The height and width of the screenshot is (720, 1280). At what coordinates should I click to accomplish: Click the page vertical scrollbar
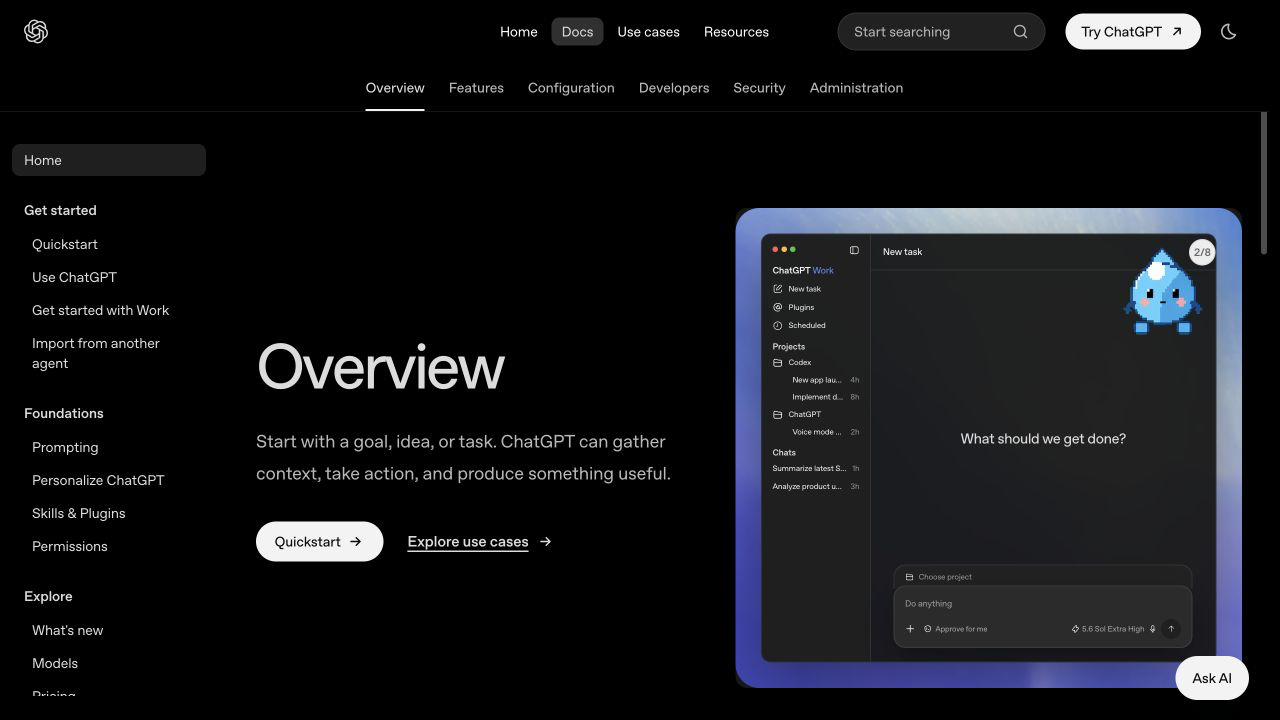(1264, 184)
